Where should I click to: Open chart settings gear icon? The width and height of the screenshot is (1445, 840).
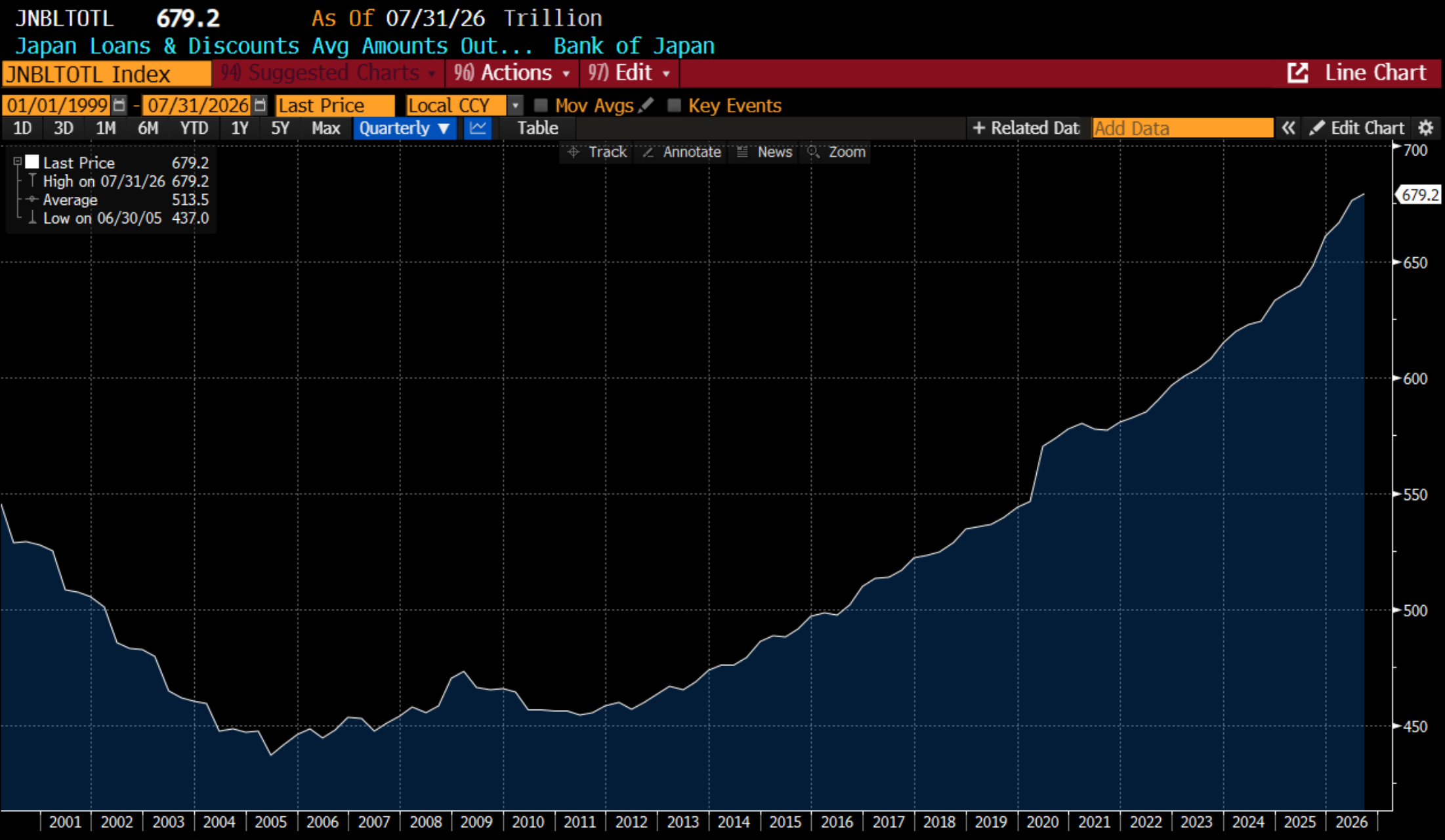pos(1426,128)
